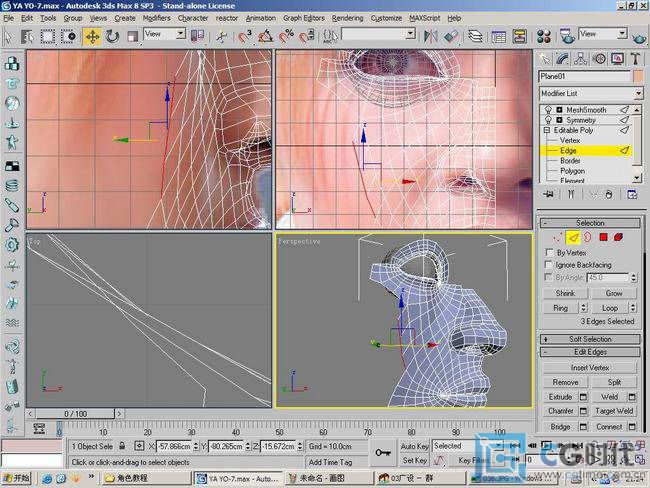650x488 pixels.
Task: Enable the By Vertex checkbox
Action: point(549,252)
